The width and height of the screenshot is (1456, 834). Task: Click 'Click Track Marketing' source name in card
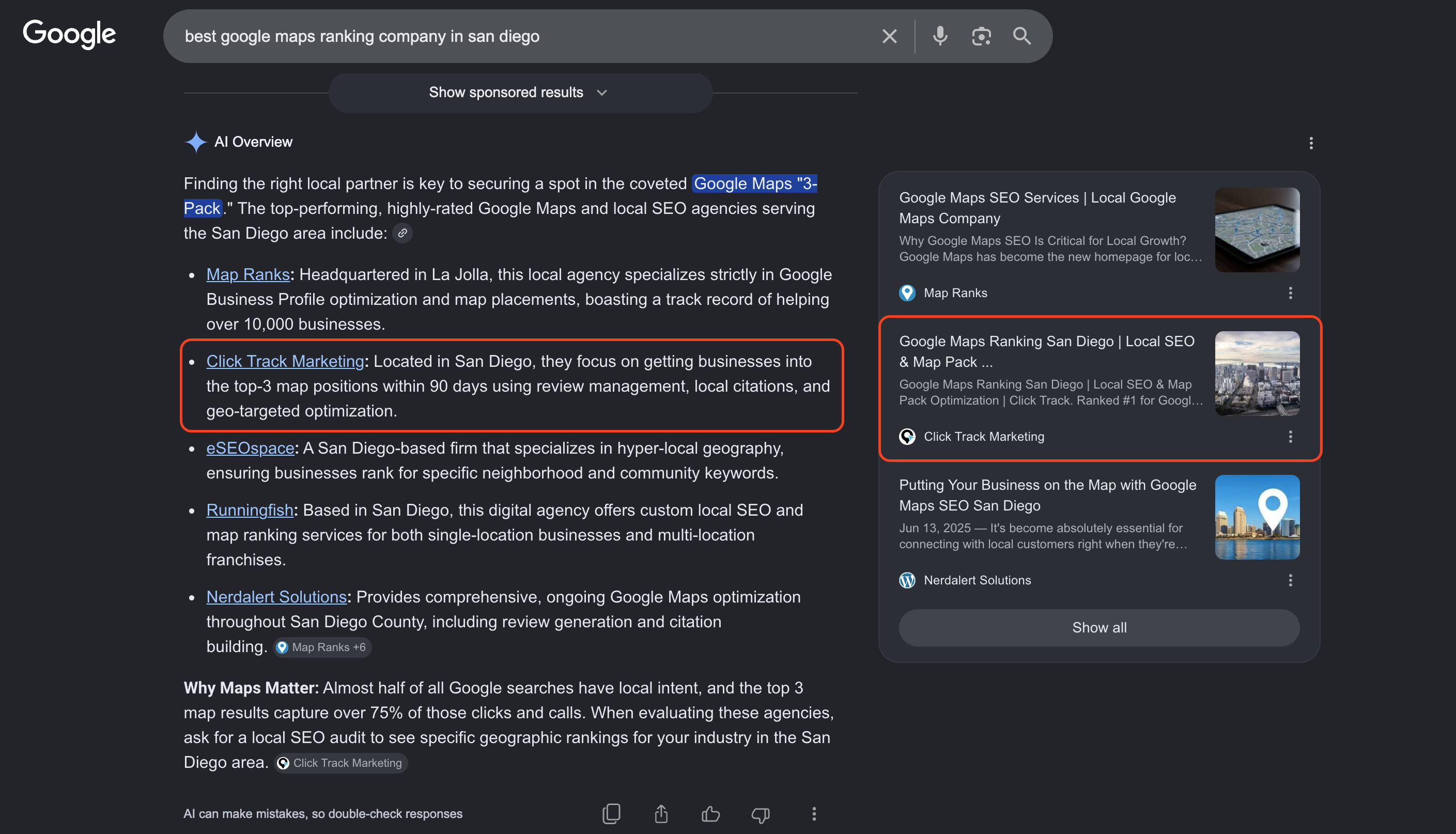pyautogui.click(x=984, y=437)
